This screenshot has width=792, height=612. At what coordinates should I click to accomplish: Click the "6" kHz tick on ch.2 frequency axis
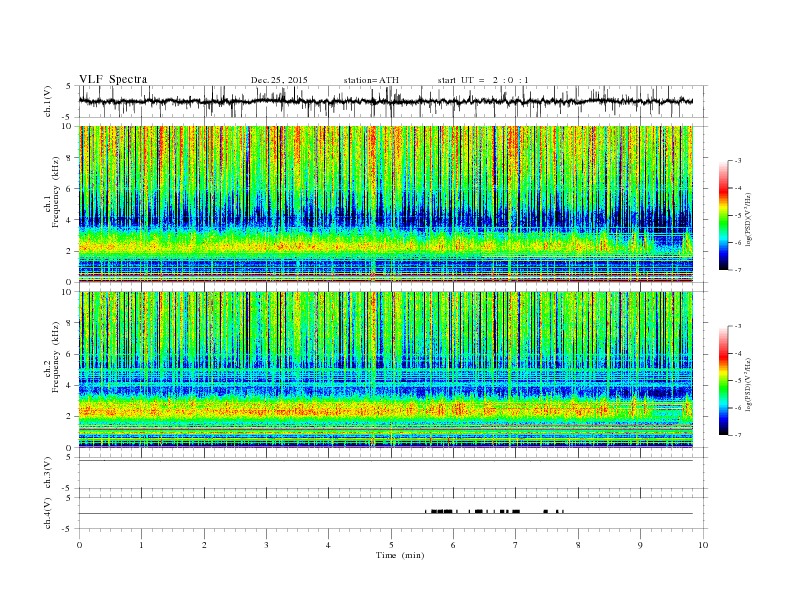70,354
